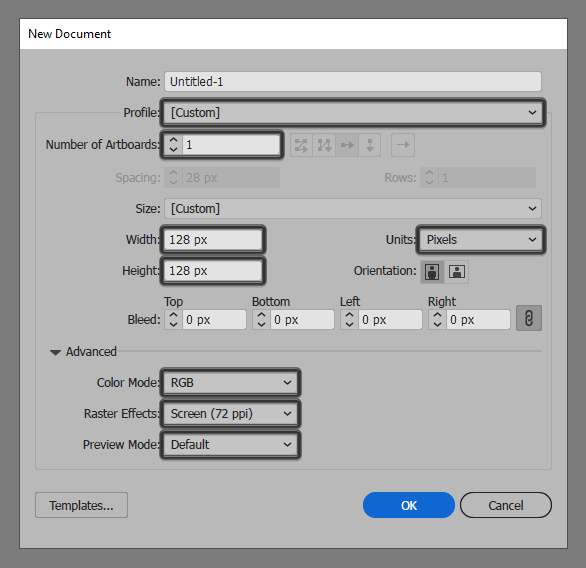Viewport: 586px width, 568px height.
Task: Click the Cancel button
Action: pyautogui.click(x=506, y=505)
